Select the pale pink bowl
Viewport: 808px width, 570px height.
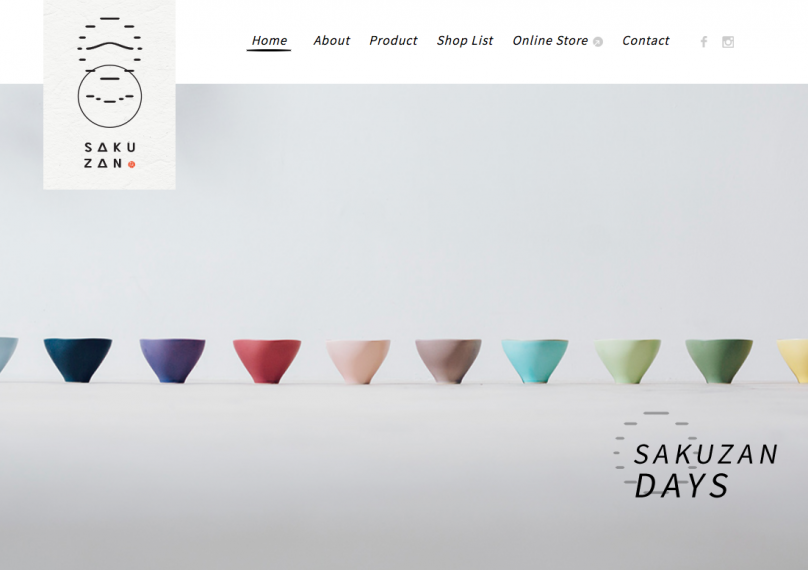coord(358,361)
